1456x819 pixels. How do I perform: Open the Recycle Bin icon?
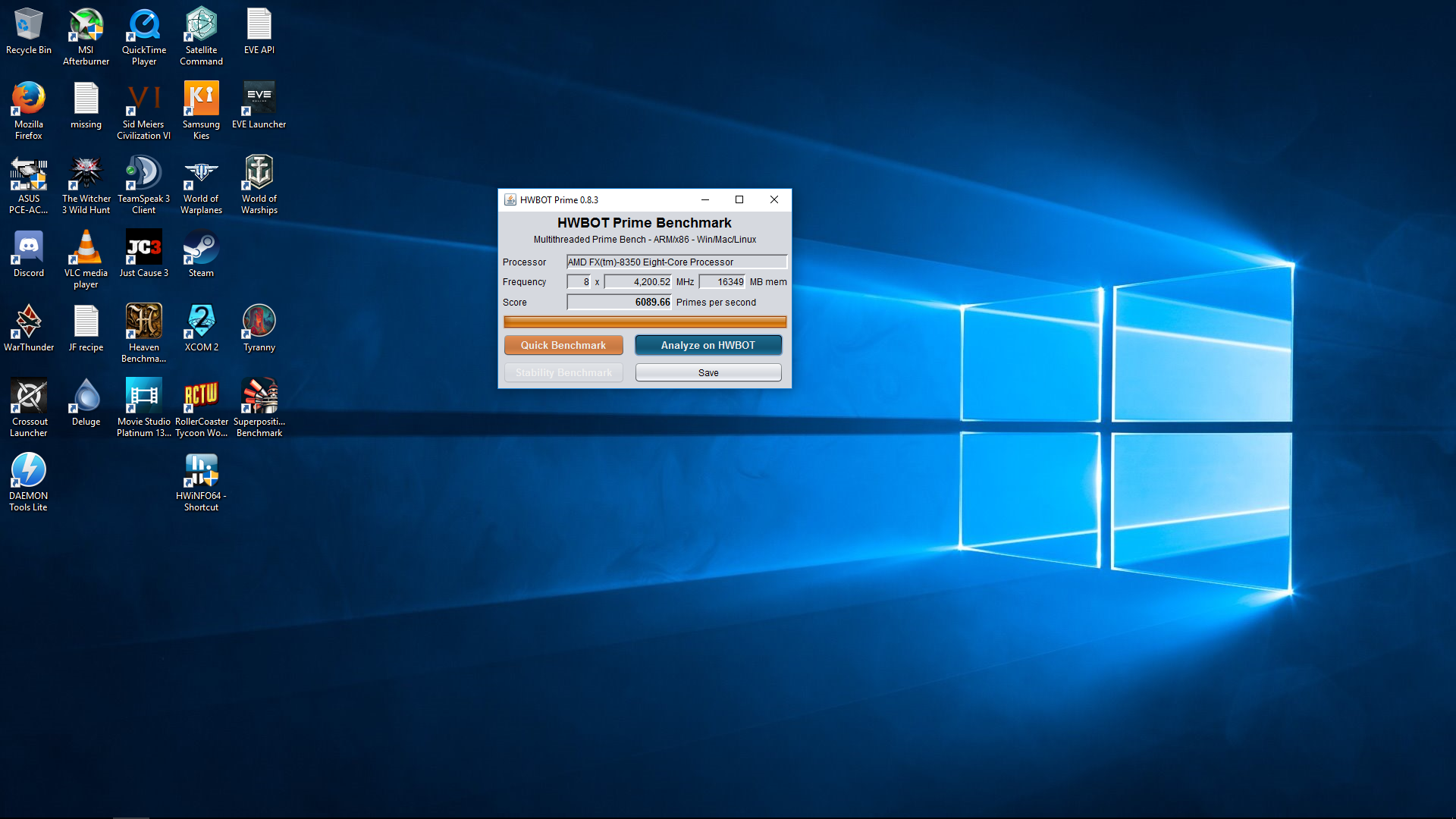pyautogui.click(x=29, y=31)
